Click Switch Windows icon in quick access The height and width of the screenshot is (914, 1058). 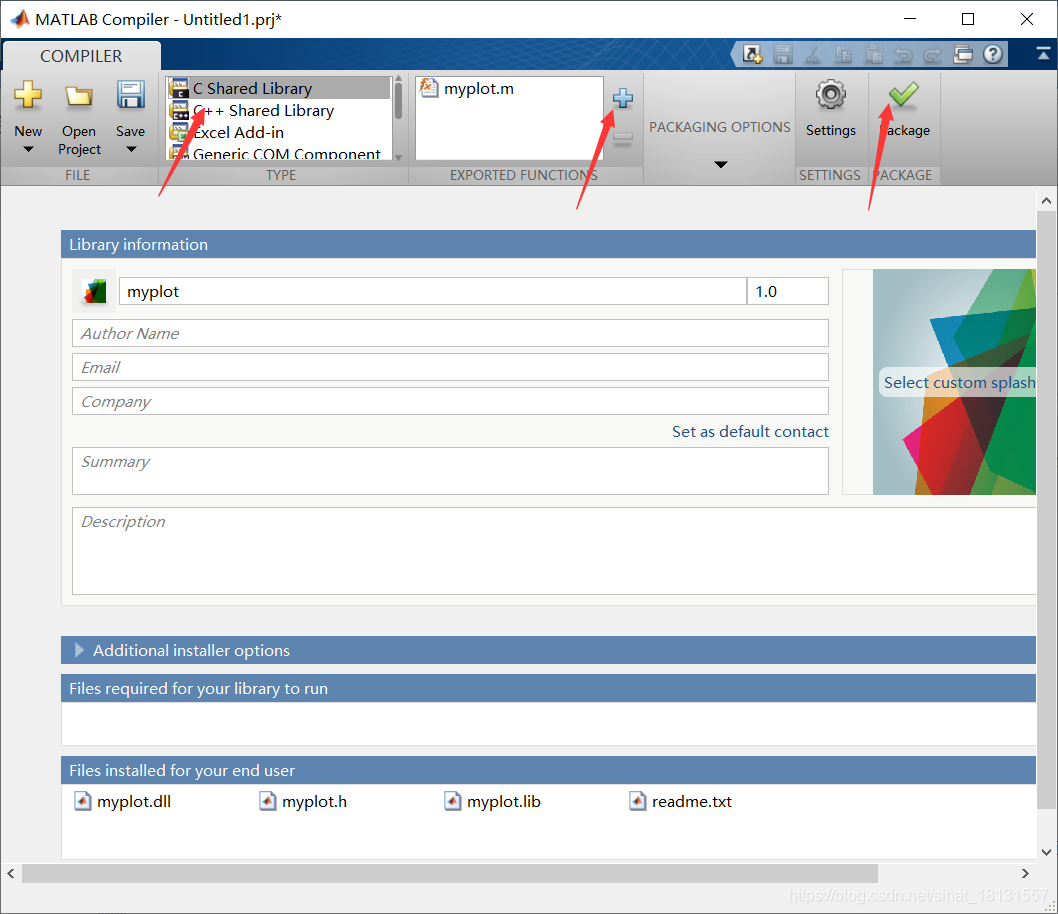[963, 54]
